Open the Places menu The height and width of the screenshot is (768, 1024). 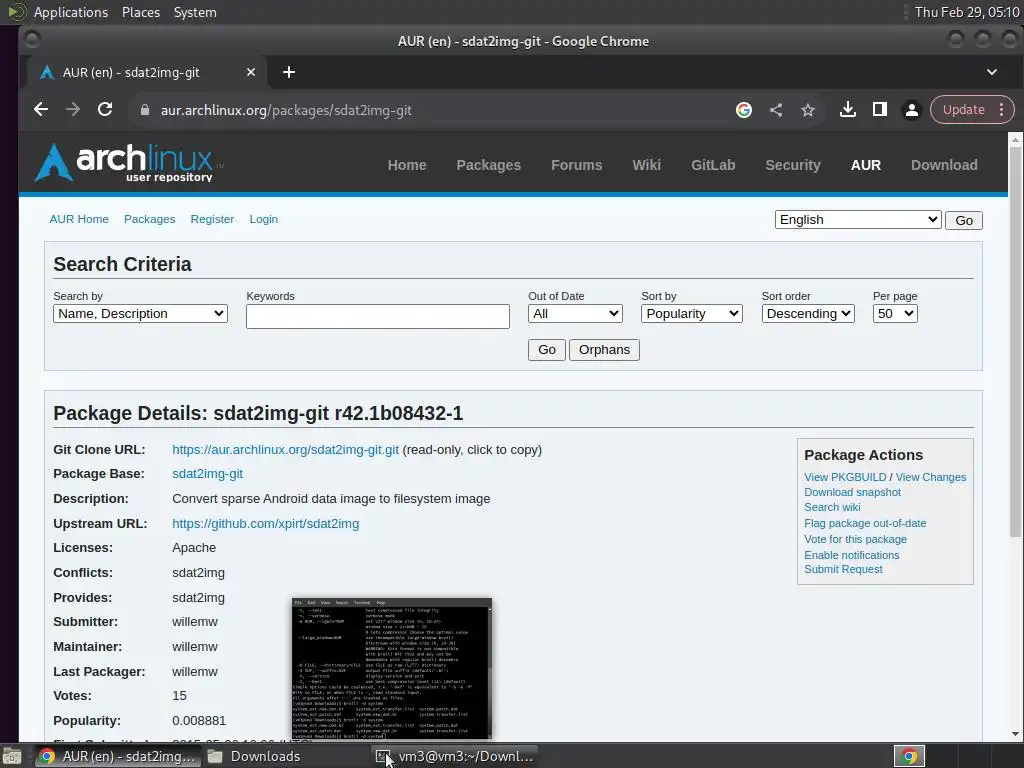pos(140,12)
